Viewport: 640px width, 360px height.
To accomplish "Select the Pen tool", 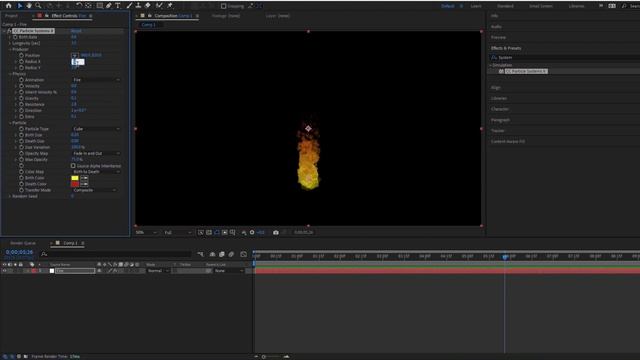I will pos(109,6).
